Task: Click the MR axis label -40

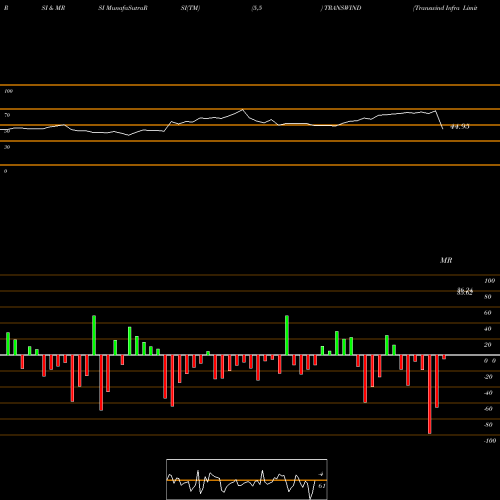Action: (488, 393)
